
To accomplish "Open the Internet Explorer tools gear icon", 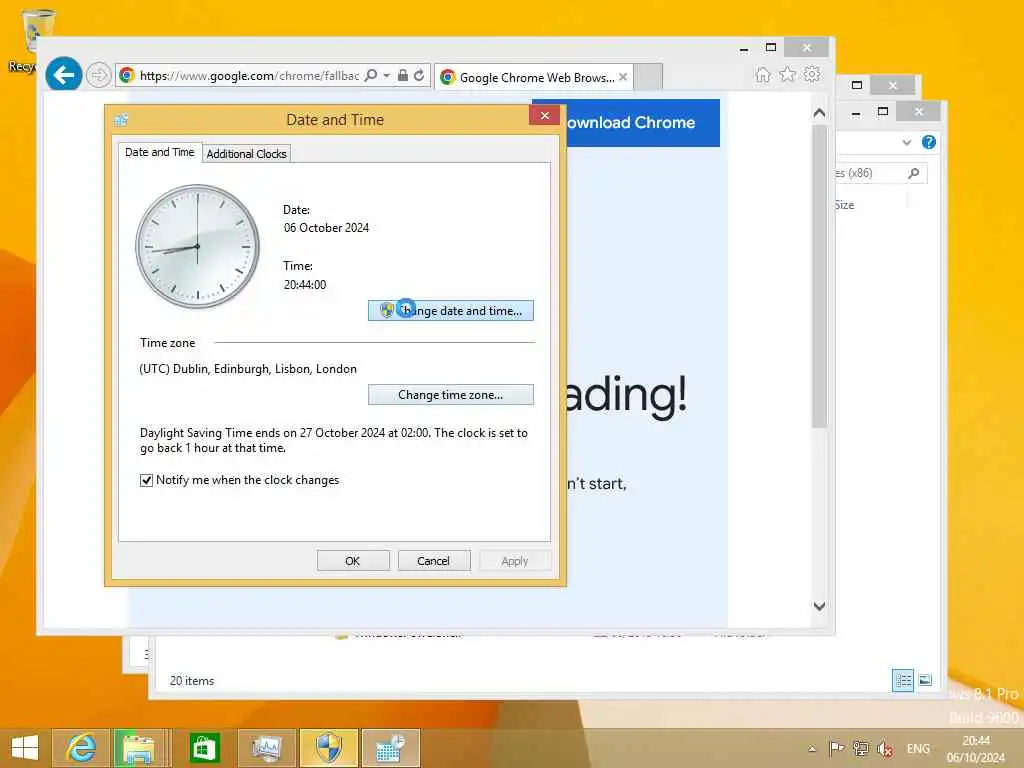I will tap(812, 74).
